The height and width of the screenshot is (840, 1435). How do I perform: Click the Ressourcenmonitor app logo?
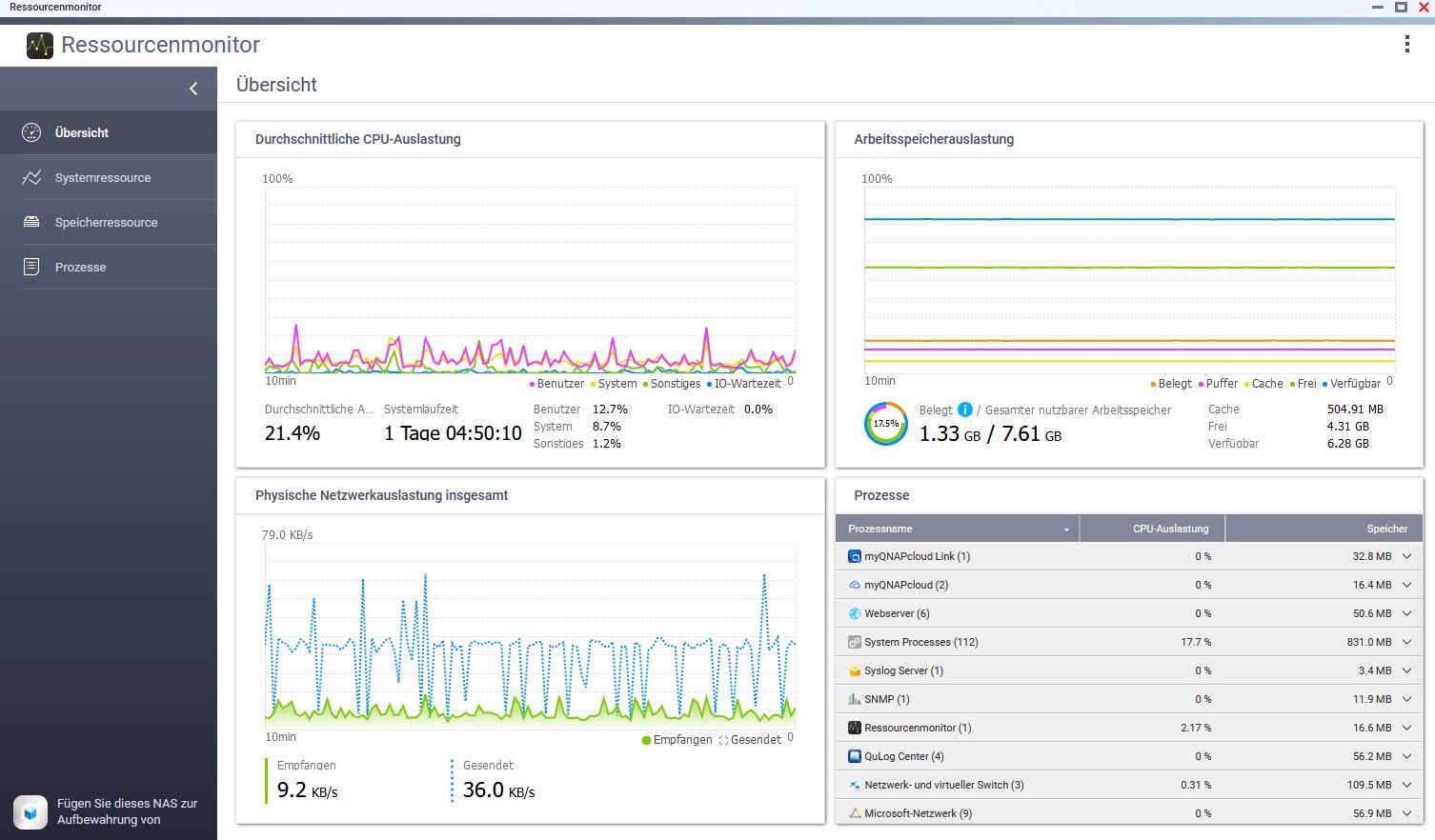click(40, 45)
